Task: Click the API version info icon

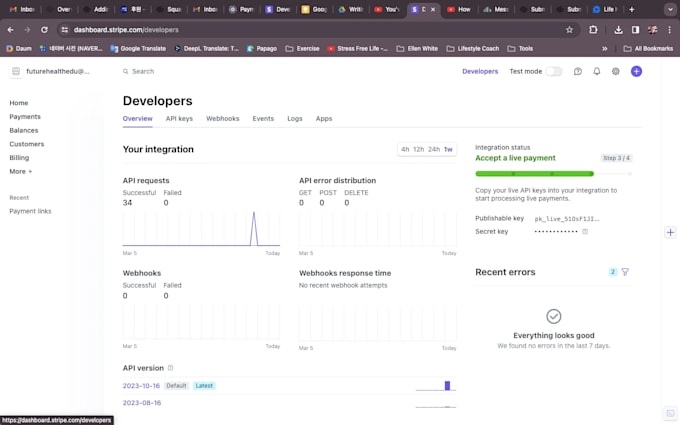Action: pos(170,368)
